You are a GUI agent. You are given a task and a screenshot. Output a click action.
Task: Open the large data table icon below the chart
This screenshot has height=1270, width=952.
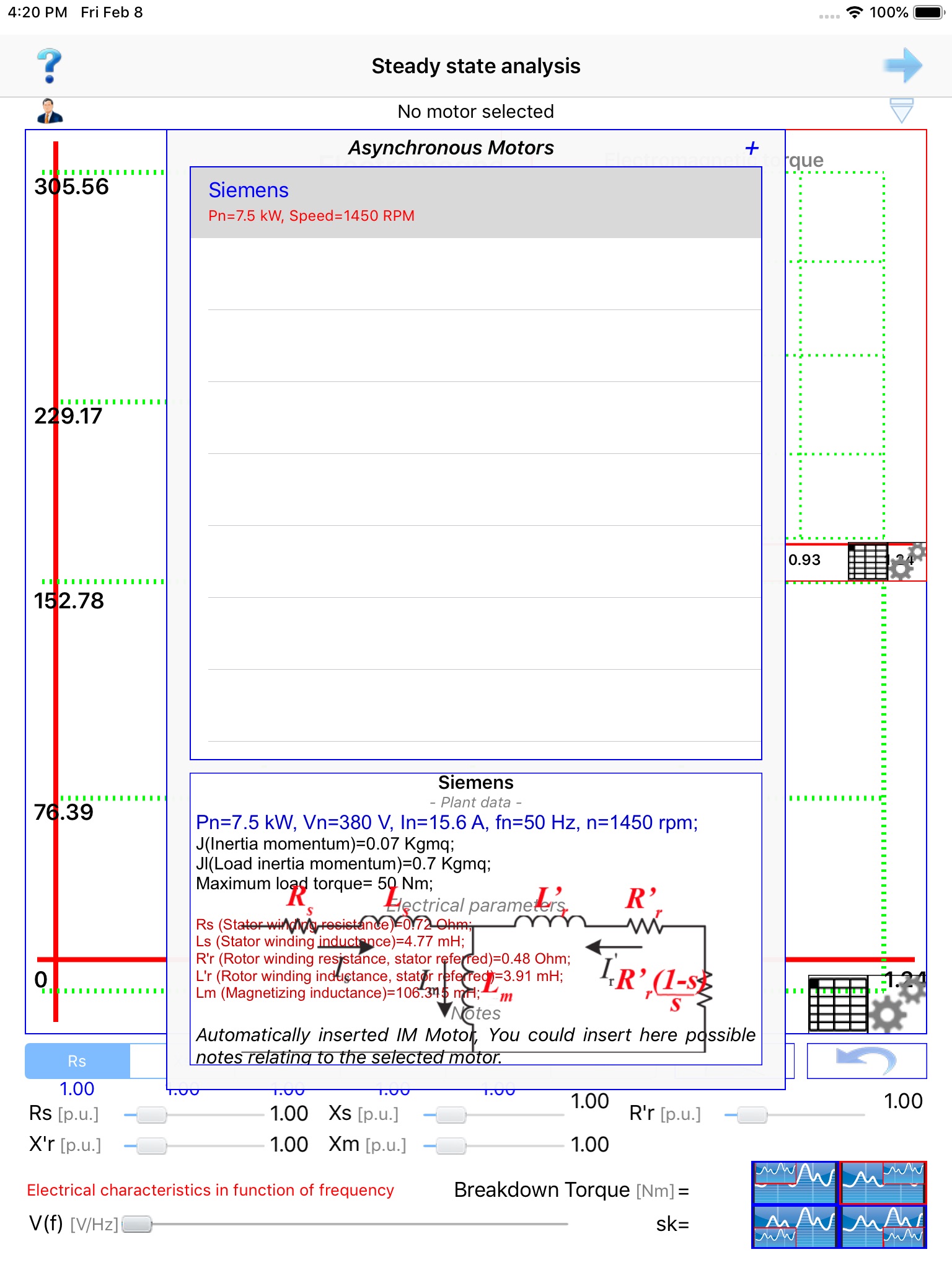(x=838, y=1003)
